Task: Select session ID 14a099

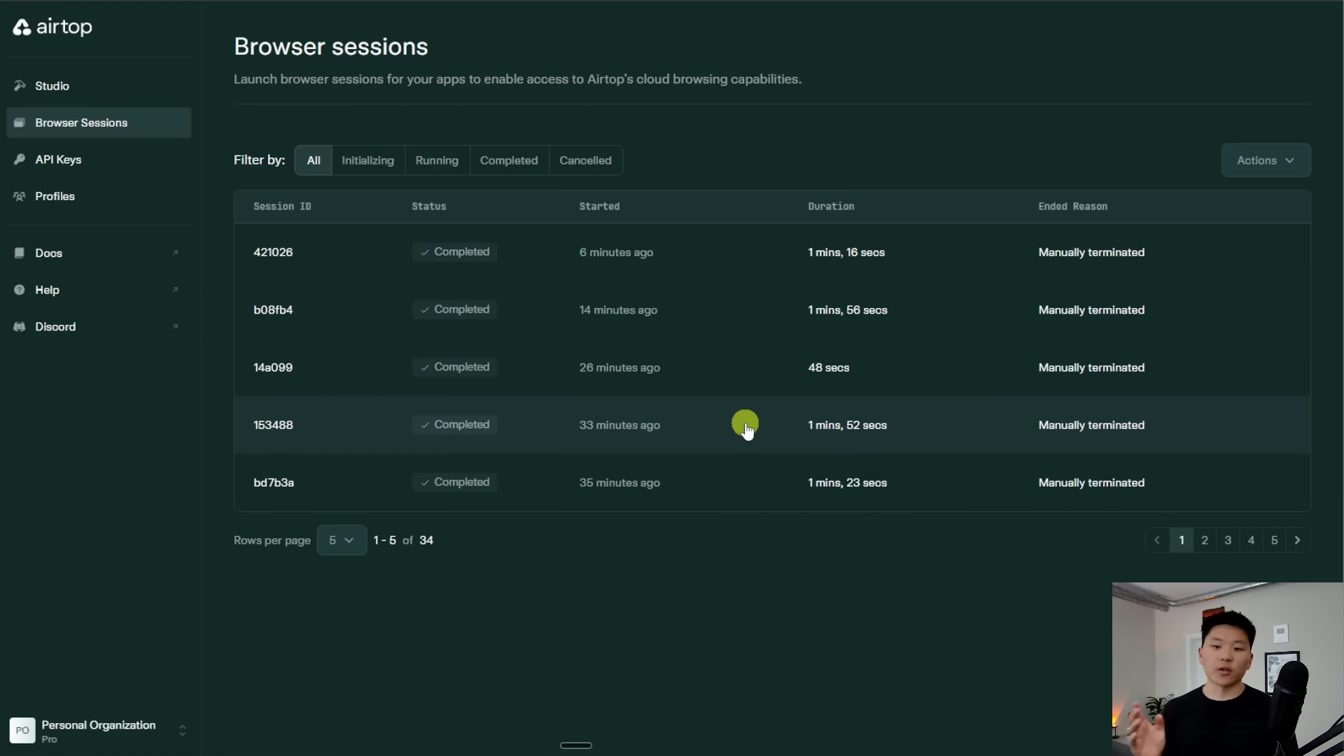Action: [273, 367]
